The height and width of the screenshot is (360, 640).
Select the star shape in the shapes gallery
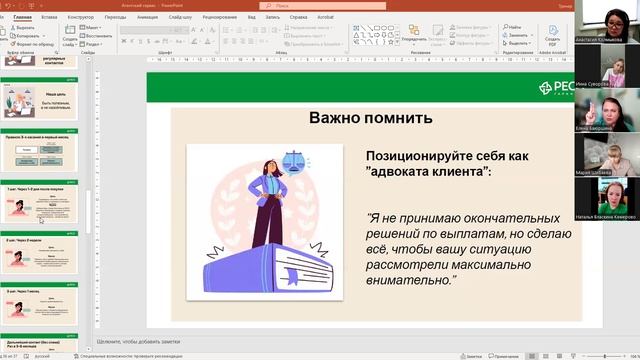(391, 42)
